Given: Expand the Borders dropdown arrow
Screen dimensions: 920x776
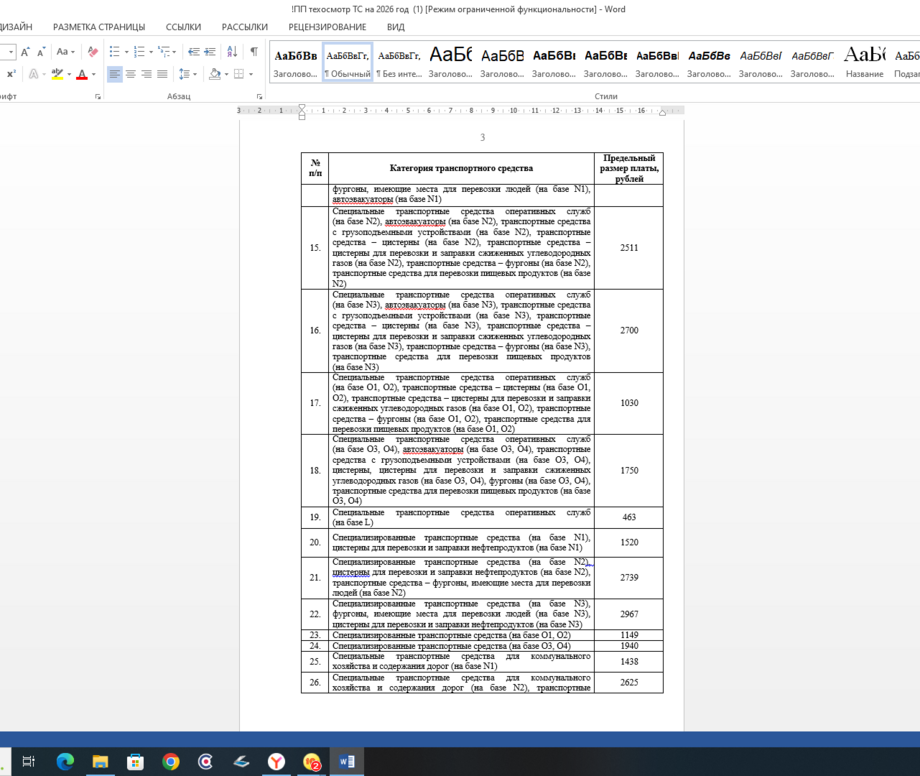Looking at the screenshot, I should tap(251, 74).
